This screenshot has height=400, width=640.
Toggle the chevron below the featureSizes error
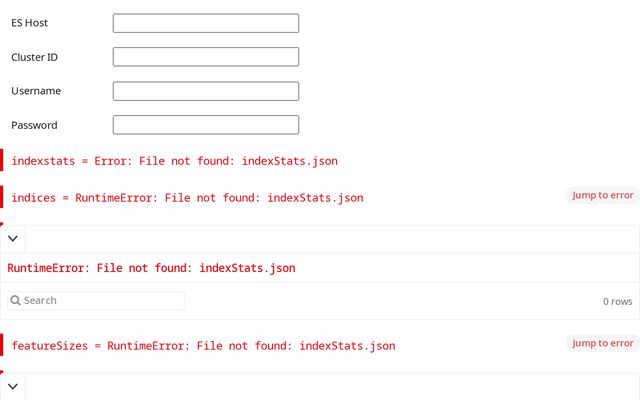coord(13,386)
